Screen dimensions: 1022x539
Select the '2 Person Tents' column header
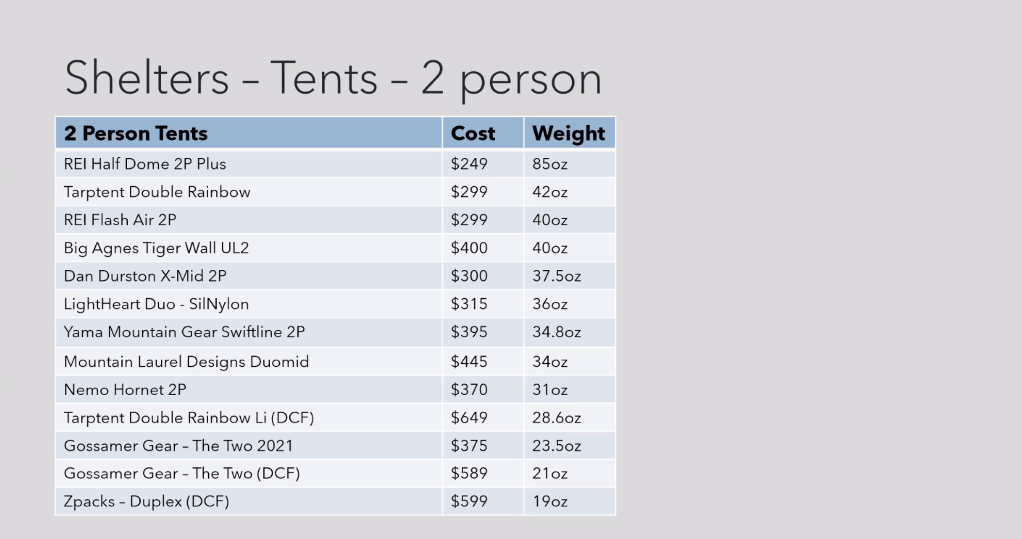[136, 133]
